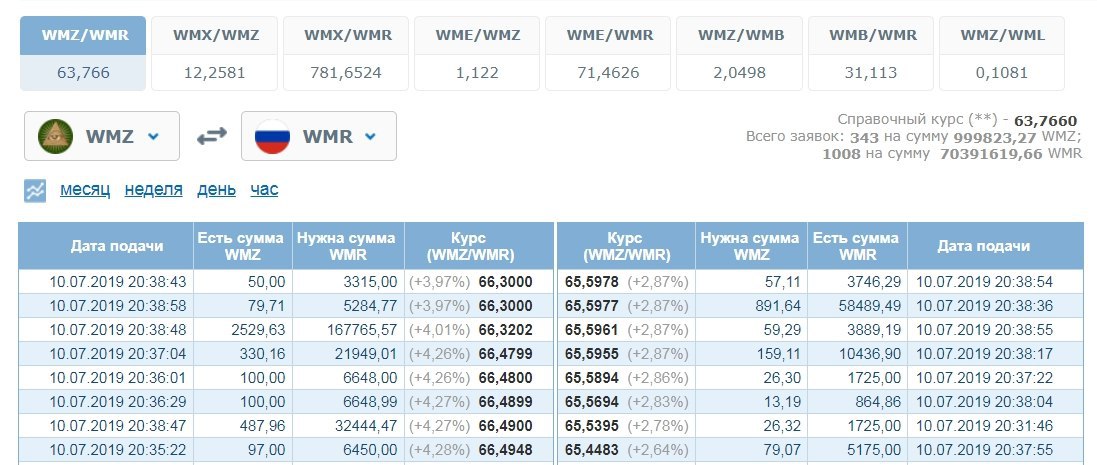Open the день chart link

(216, 189)
